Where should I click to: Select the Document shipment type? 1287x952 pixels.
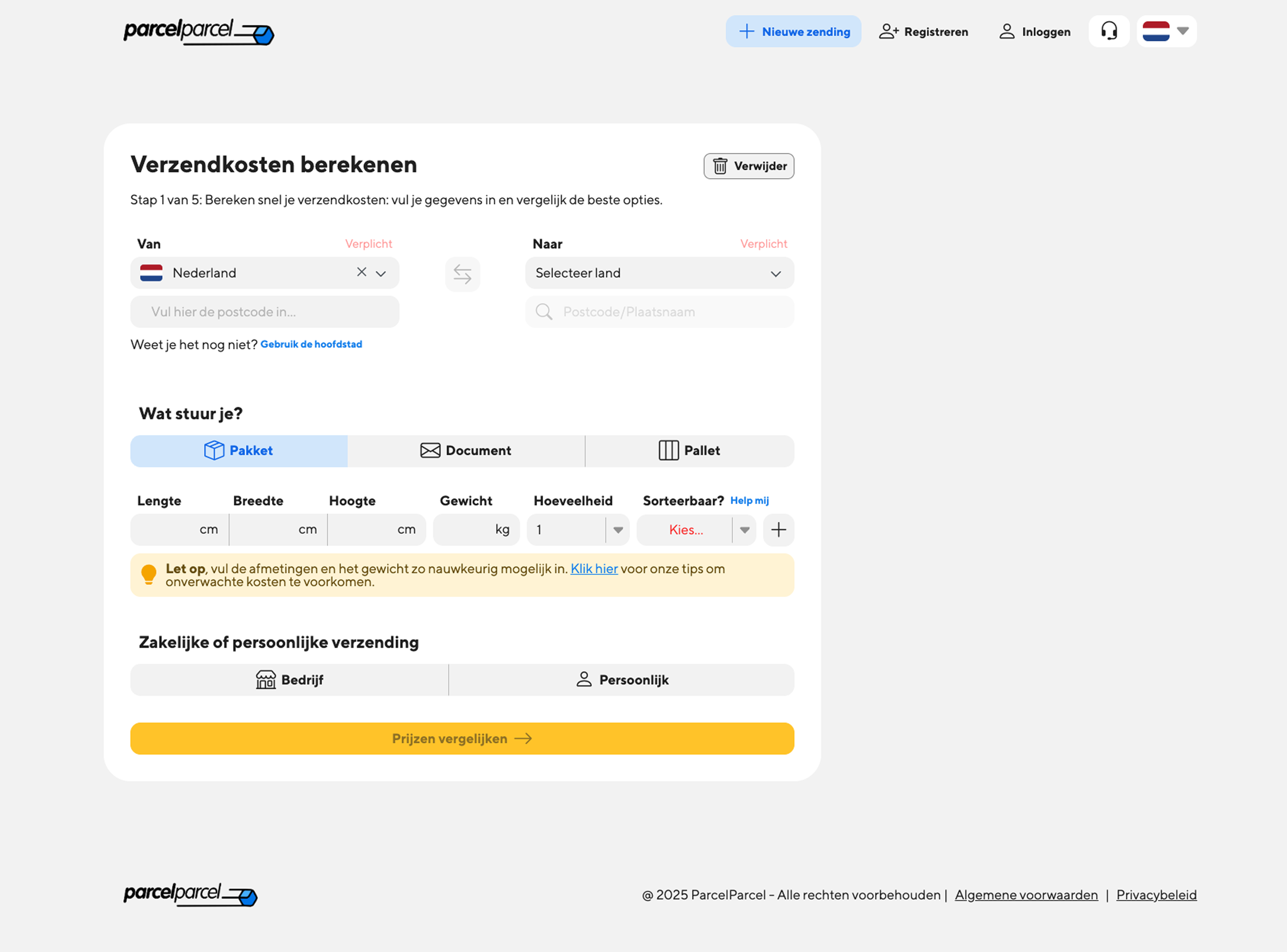[466, 450]
